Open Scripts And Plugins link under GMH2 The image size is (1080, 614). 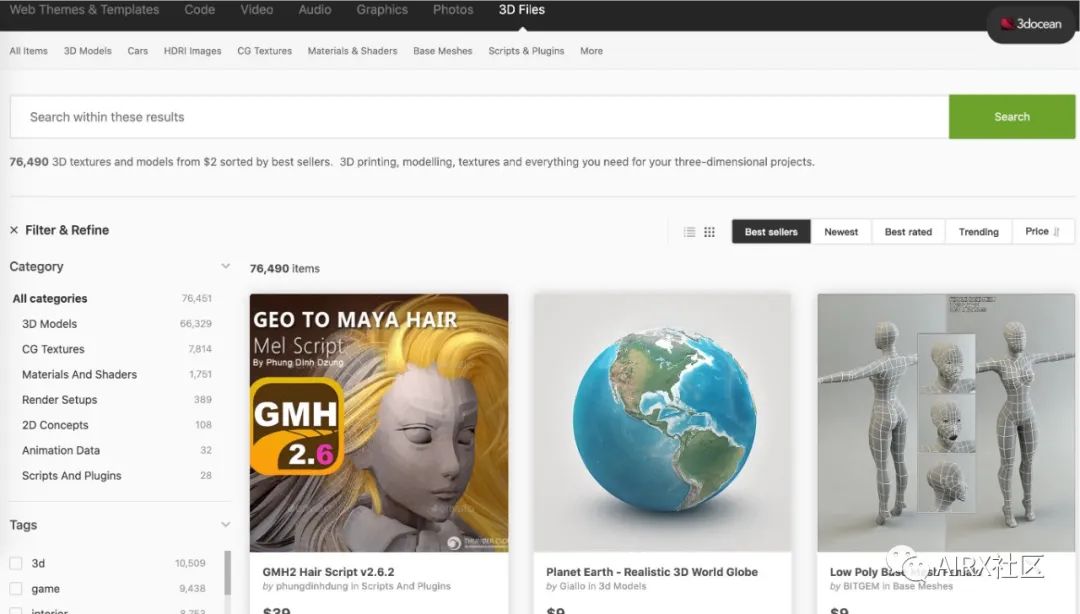coord(406,586)
